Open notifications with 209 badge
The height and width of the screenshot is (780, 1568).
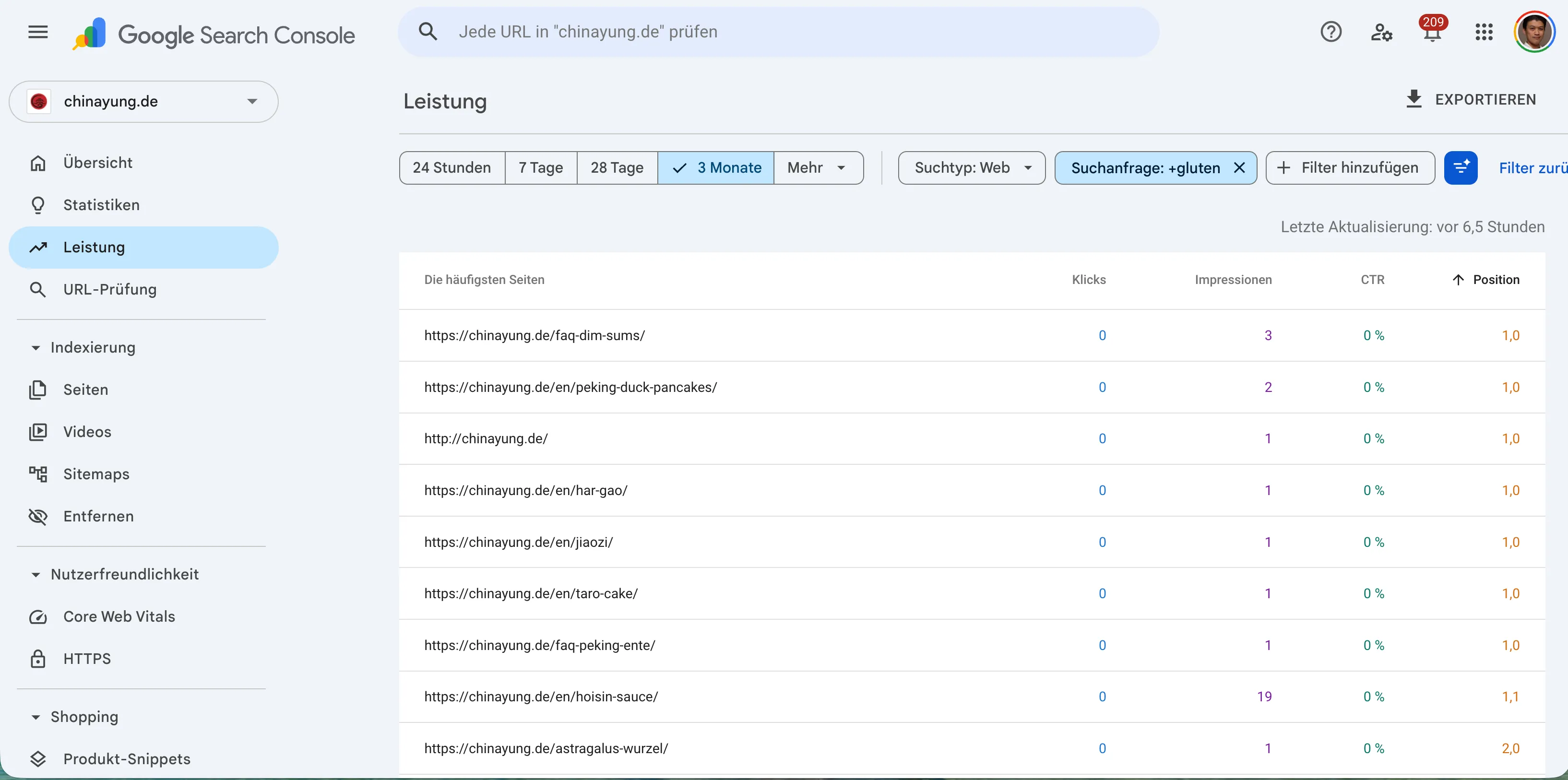coord(1433,29)
